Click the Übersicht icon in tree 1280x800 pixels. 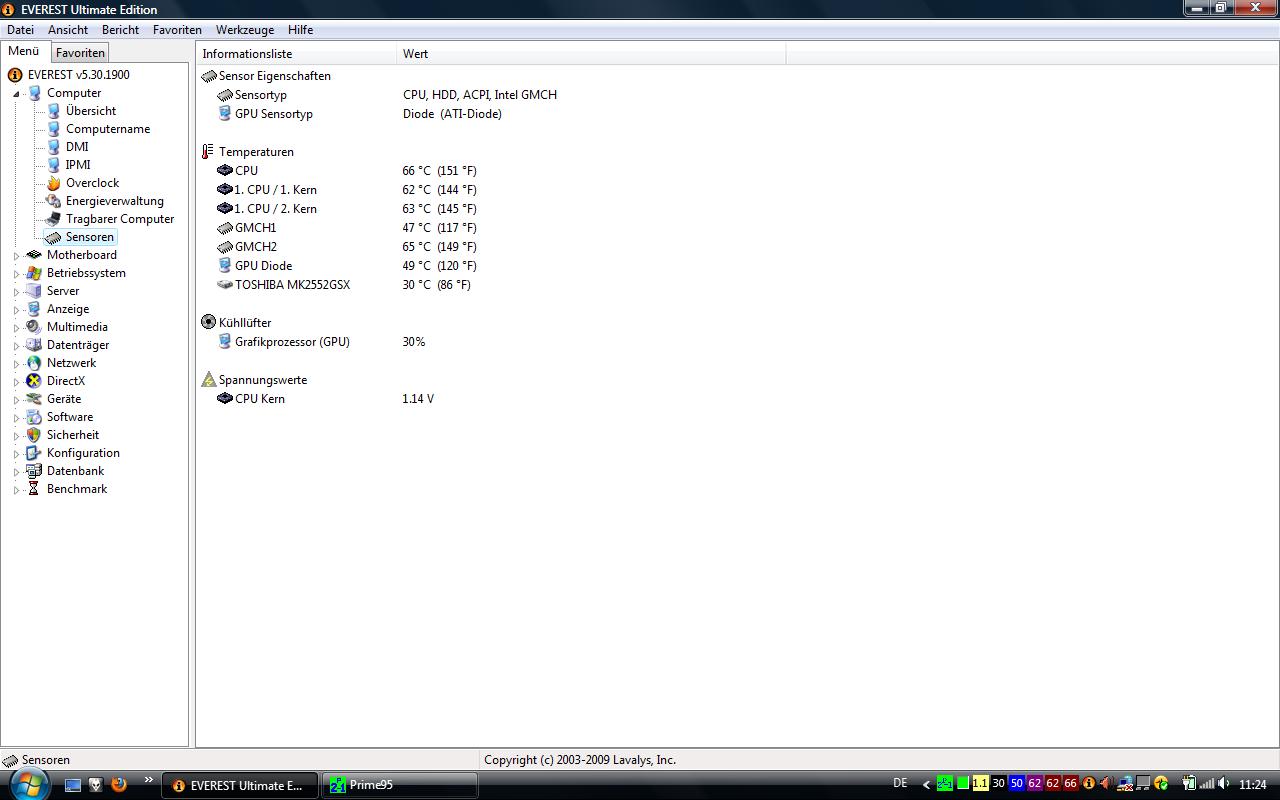point(53,111)
